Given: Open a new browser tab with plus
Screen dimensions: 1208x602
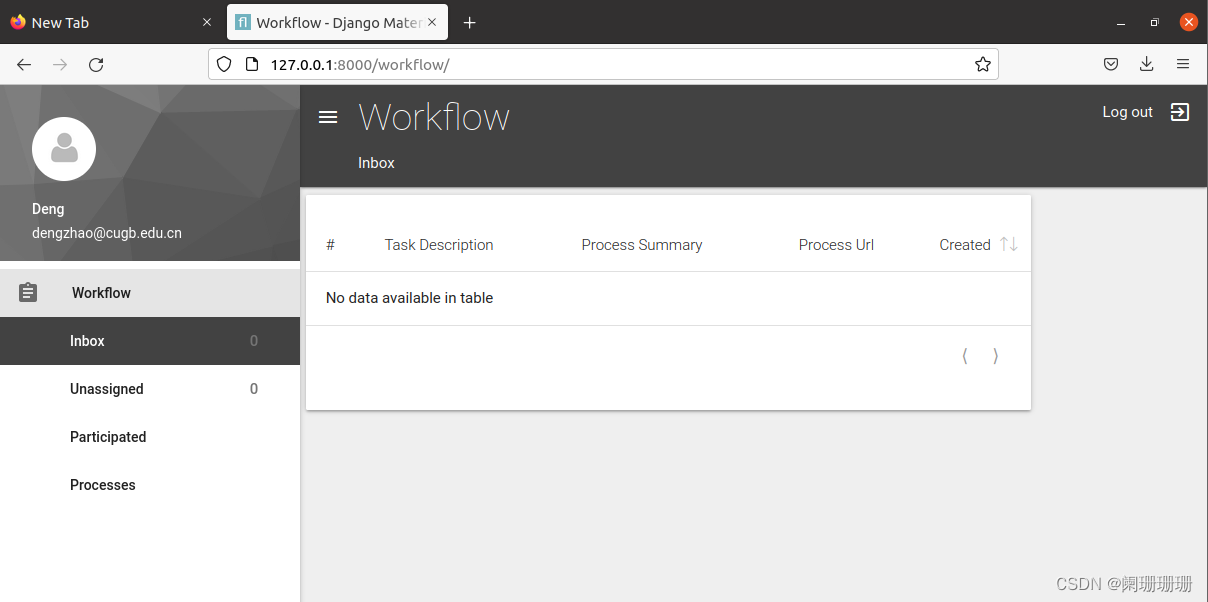Looking at the screenshot, I should point(469,21).
